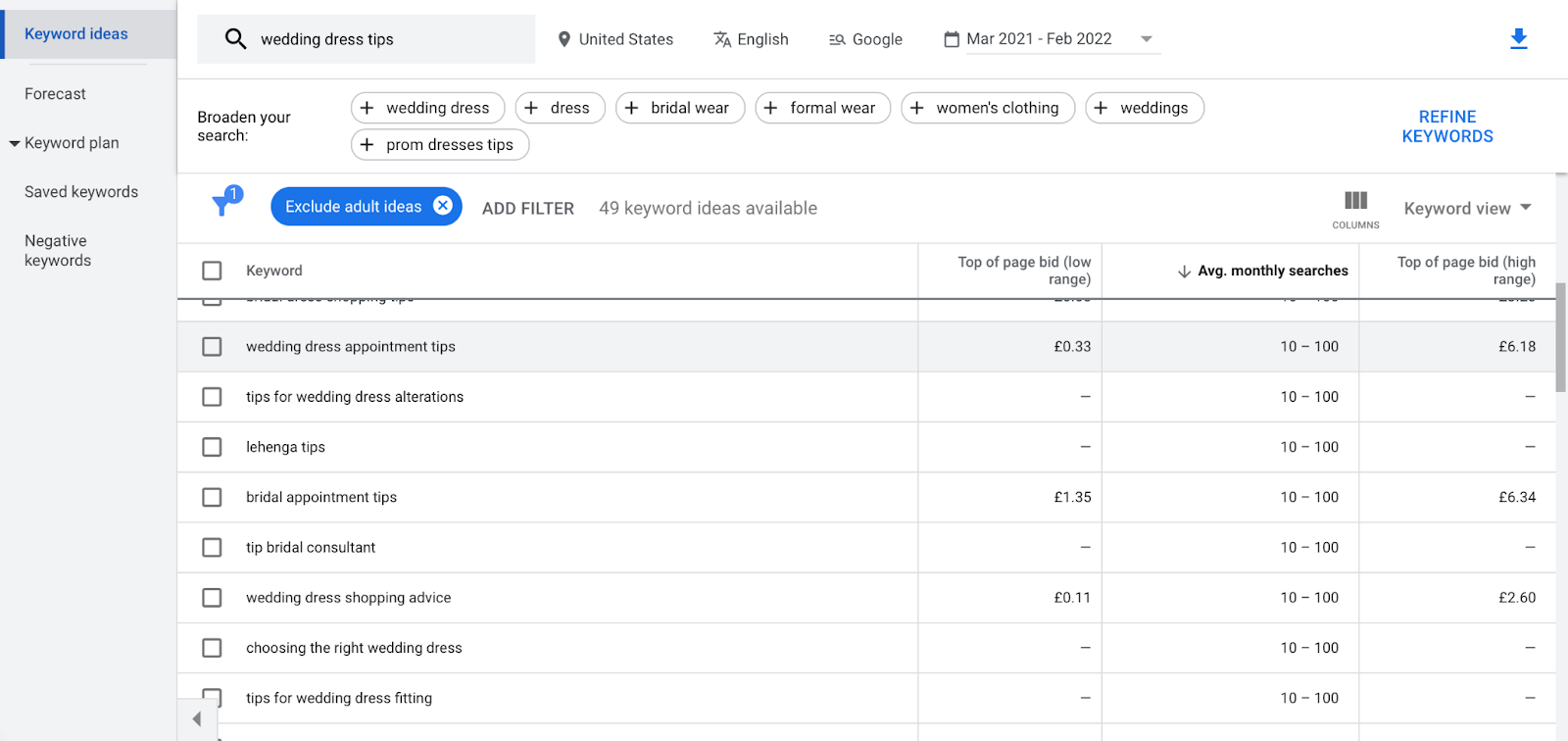Click the ADD FILTER button
The height and width of the screenshot is (741, 1568).
[527, 208]
